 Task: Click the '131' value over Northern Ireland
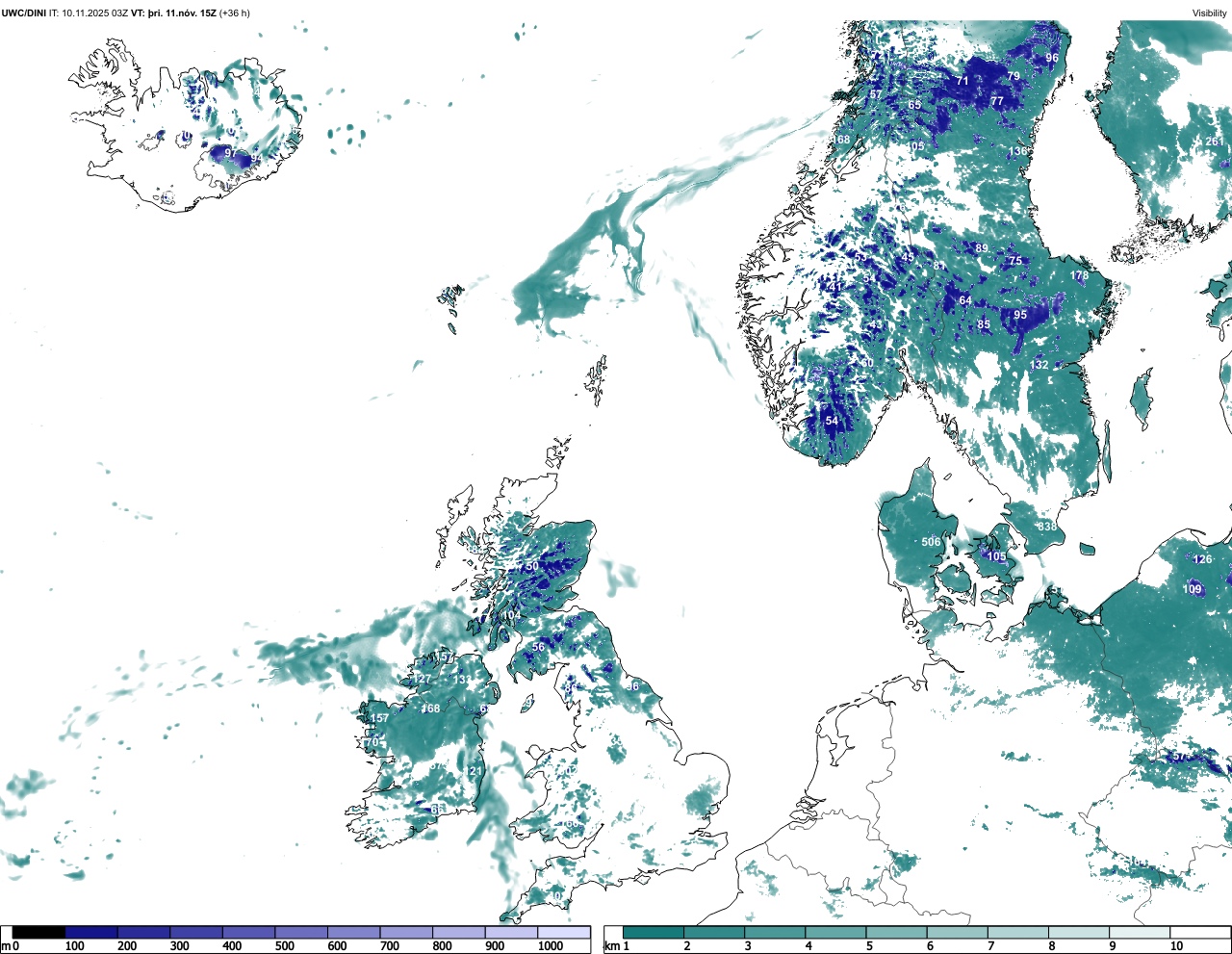pos(463,680)
